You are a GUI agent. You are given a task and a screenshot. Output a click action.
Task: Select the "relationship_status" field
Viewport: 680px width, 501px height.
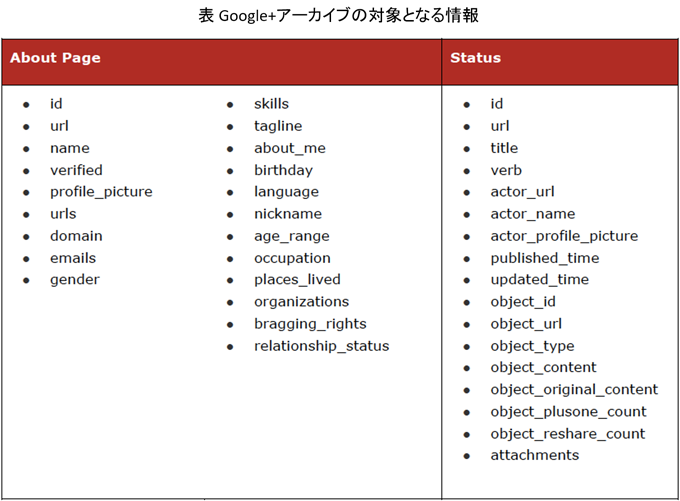point(322,346)
